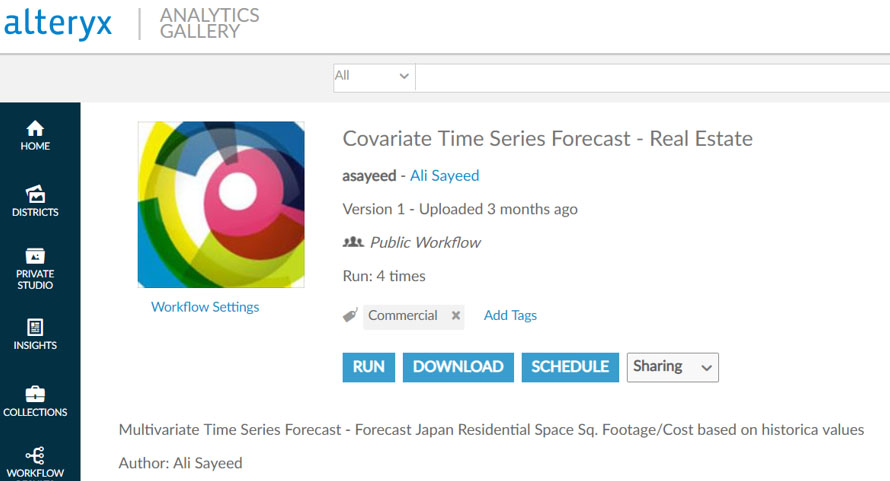
Task: Open the Collections briefcase icon
Action: click(35, 394)
